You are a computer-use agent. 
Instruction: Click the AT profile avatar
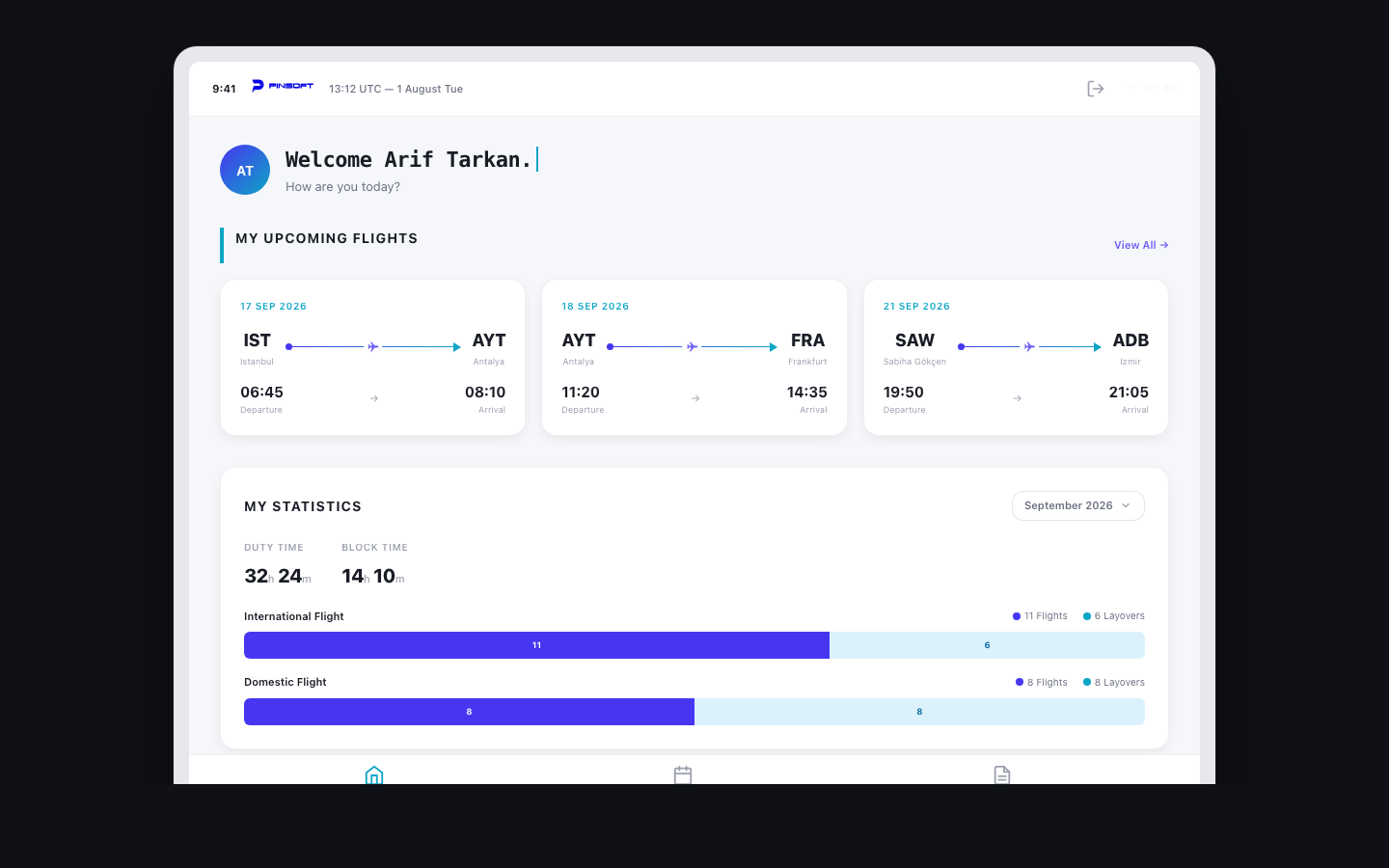click(x=245, y=171)
